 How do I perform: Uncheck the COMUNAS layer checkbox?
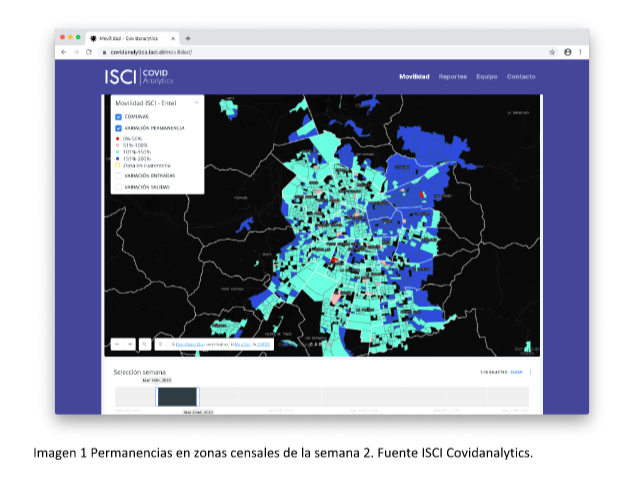coord(118,117)
